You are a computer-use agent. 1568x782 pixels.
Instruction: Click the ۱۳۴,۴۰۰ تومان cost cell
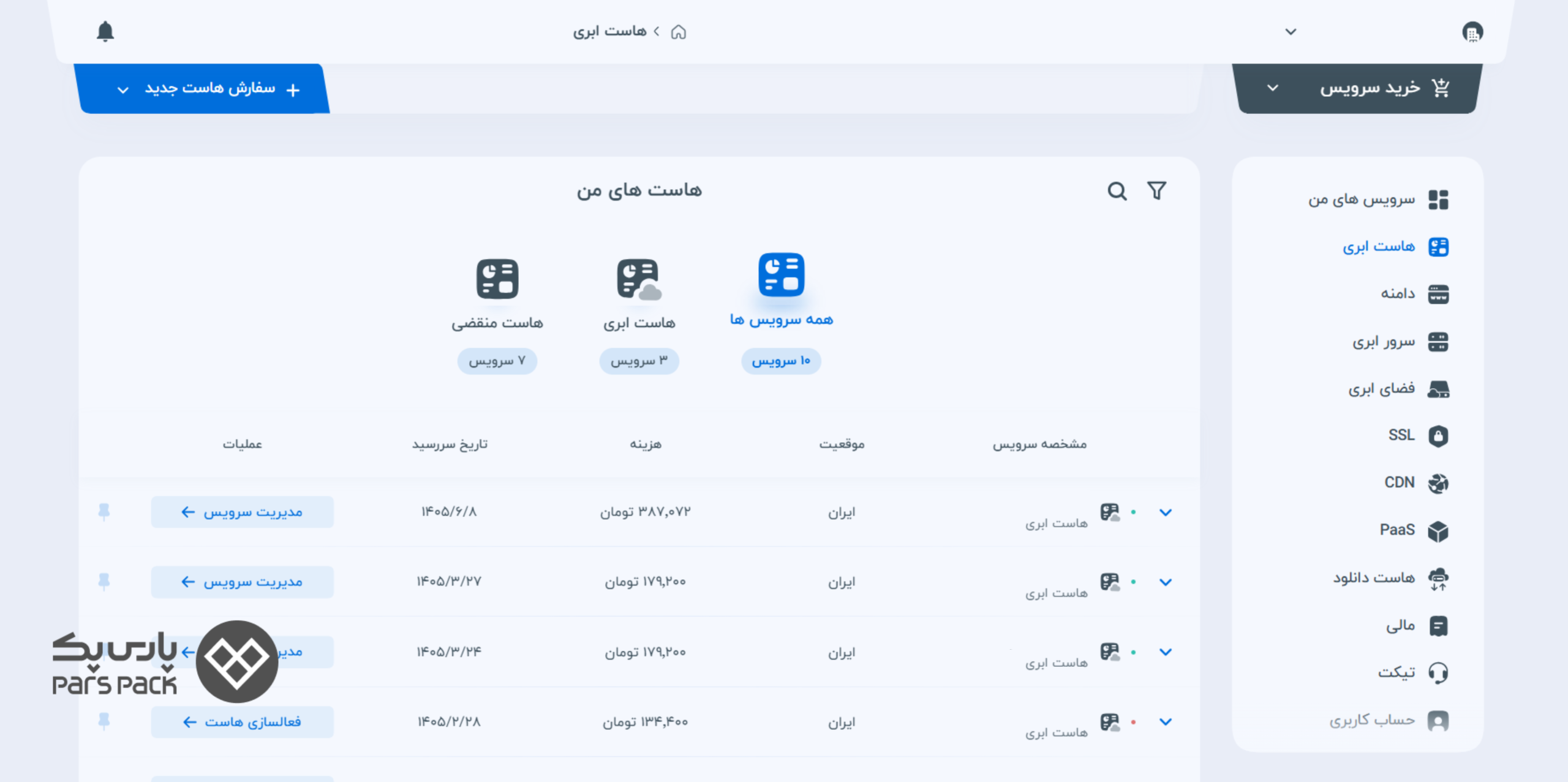(646, 722)
